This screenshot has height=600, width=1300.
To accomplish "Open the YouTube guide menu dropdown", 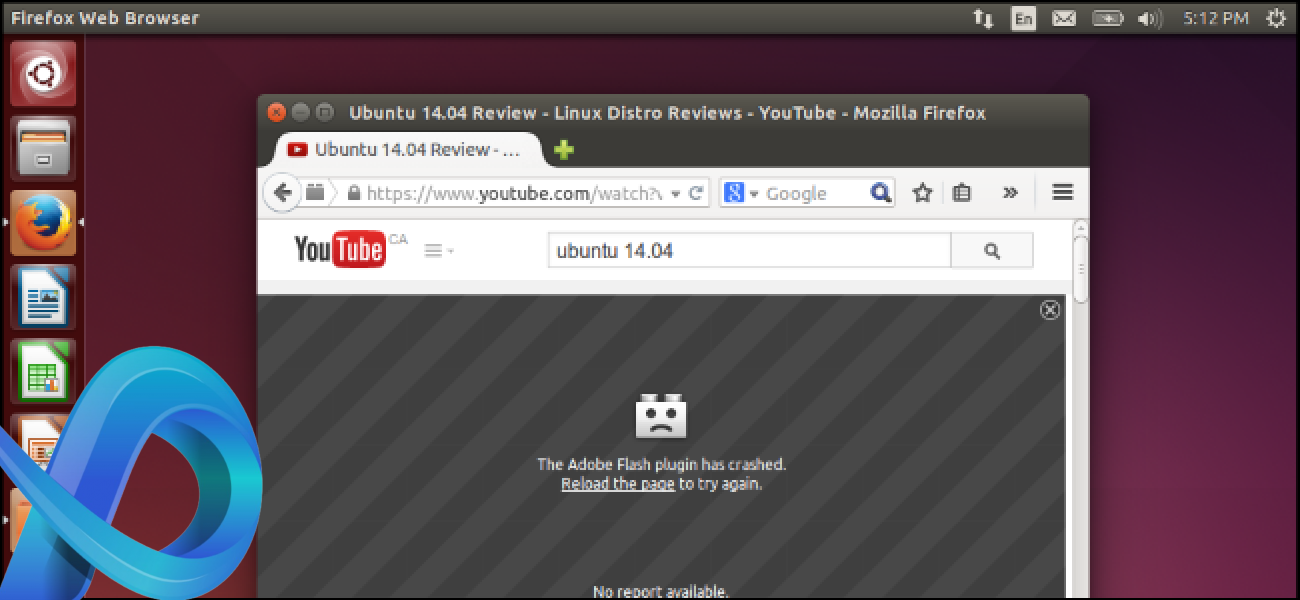I will tap(439, 251).
